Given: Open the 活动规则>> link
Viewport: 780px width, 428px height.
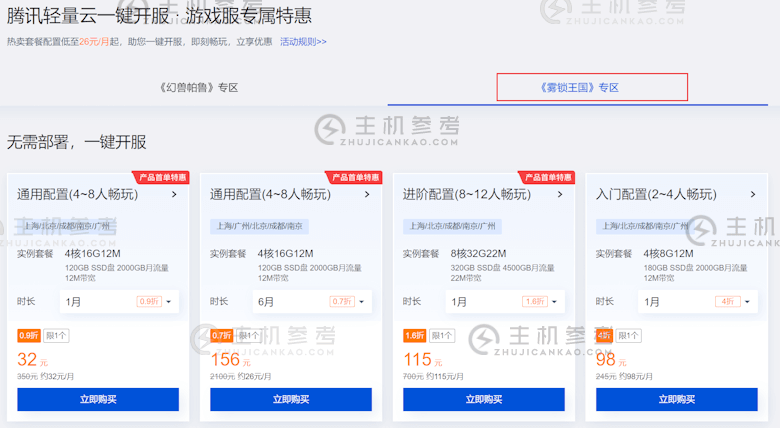Looking at the screenshot, I should 303,42.
